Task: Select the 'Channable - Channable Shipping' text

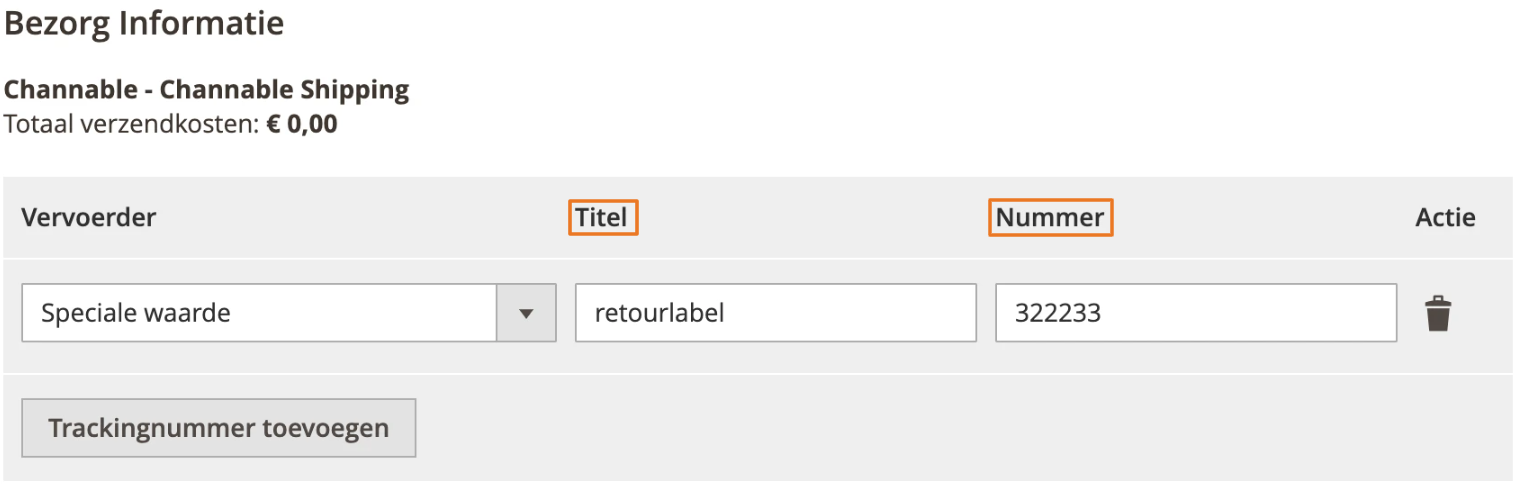Action: pos(206,90)
